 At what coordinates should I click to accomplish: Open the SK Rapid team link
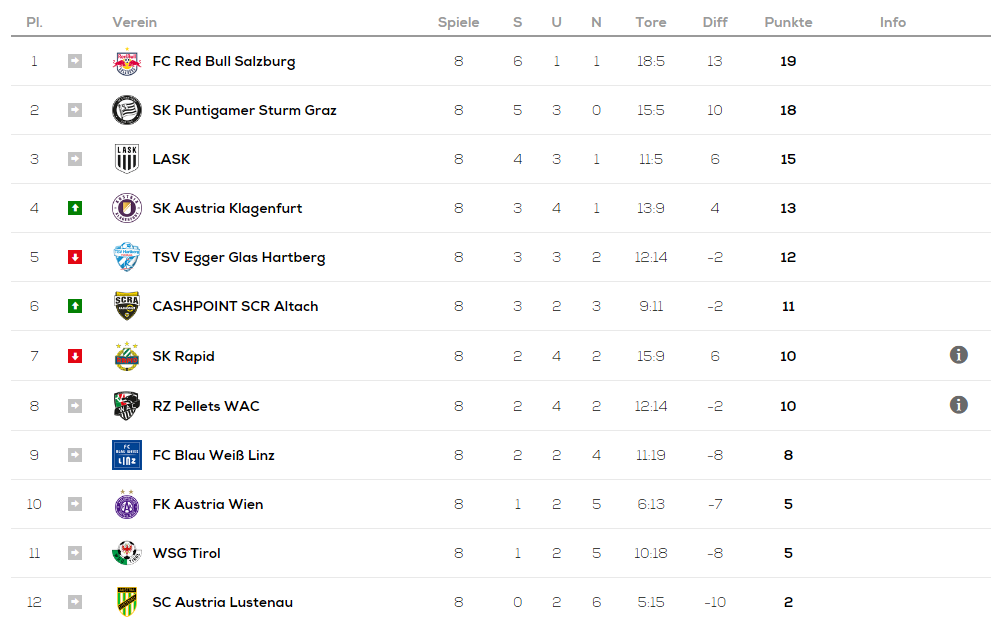(183, 356)
